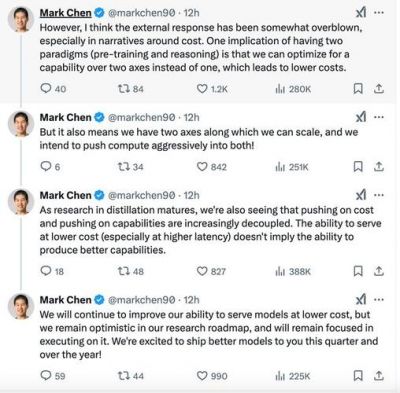Bookmark the last tweet about research roadmap
Image resolution: width=400 pixels, height=393 pixels.
(358, 376)
